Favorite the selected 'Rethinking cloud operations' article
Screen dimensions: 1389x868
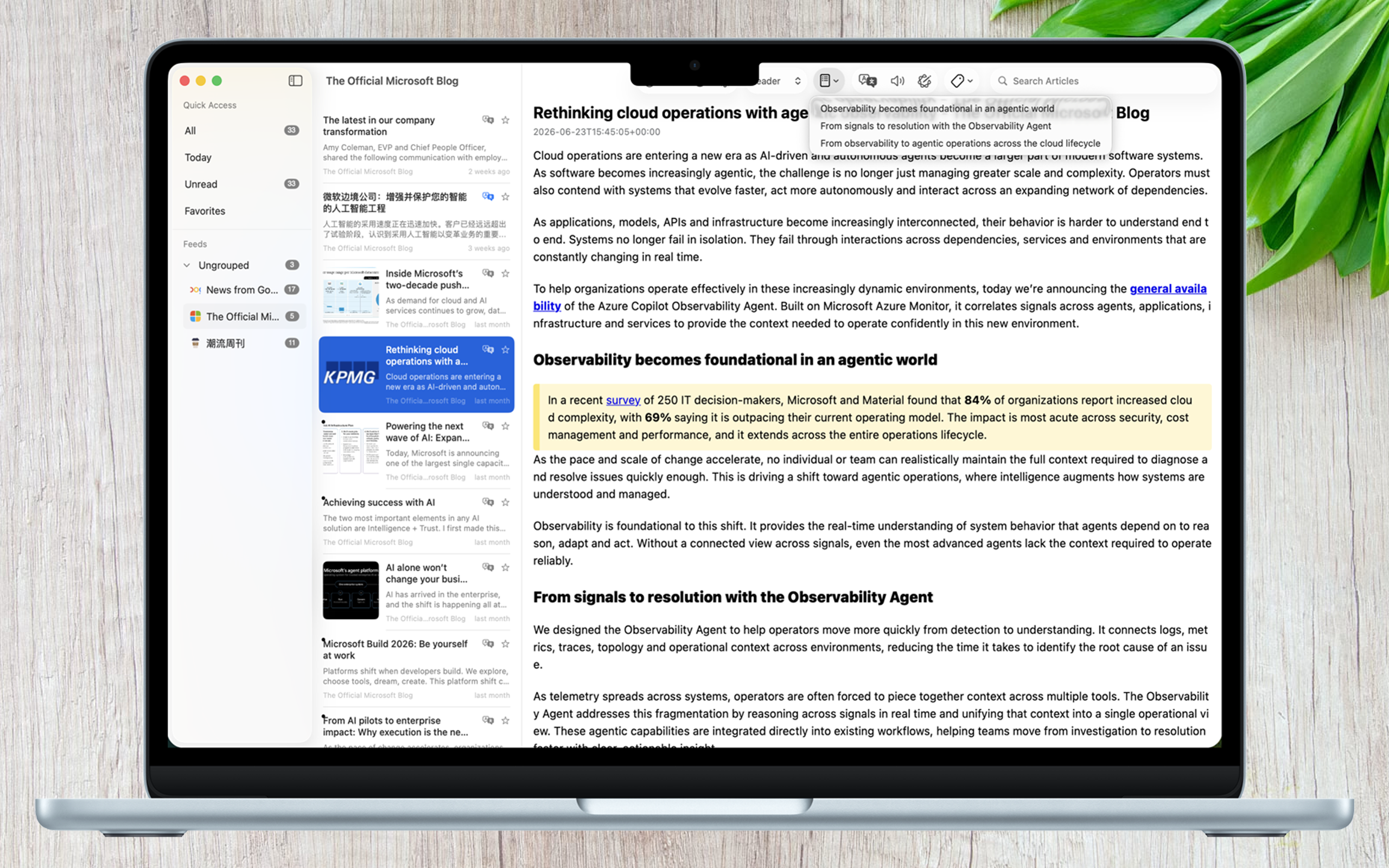505,349
